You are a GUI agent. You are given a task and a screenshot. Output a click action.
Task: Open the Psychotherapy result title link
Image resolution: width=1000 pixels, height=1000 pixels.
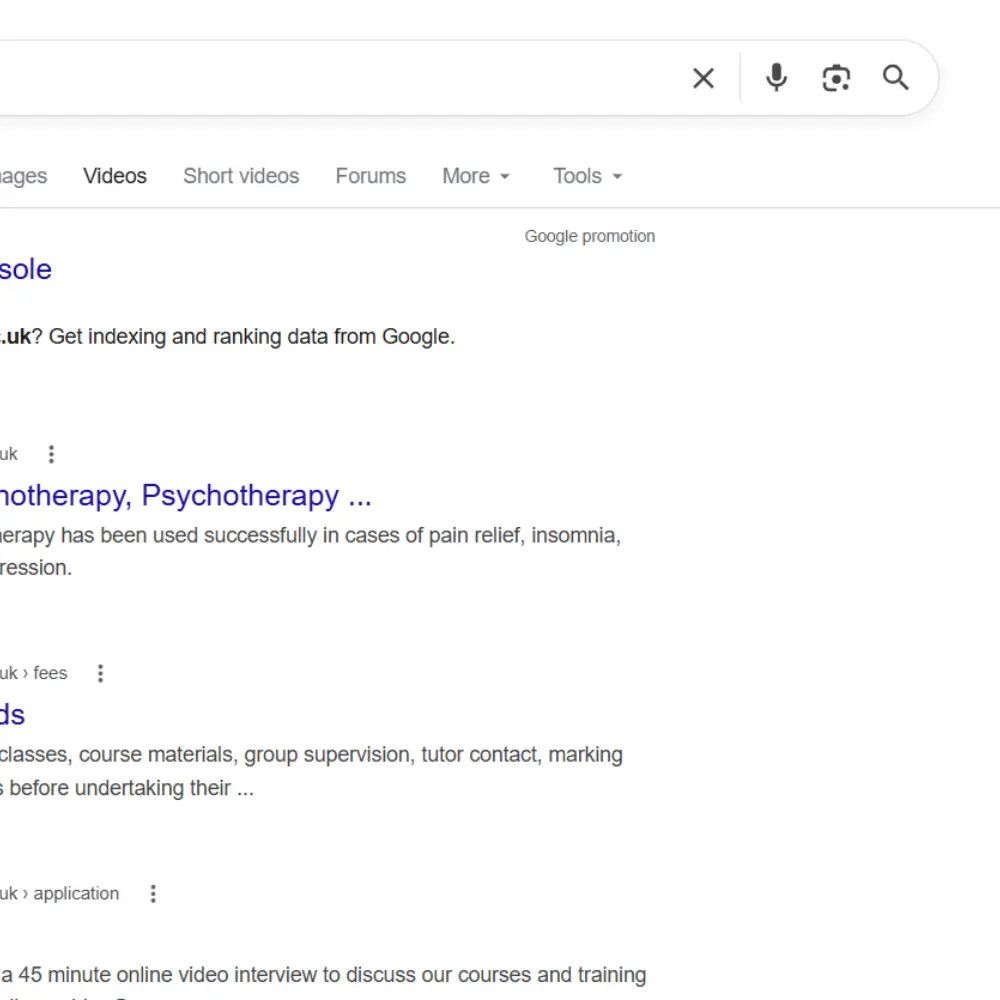[186, 496]
